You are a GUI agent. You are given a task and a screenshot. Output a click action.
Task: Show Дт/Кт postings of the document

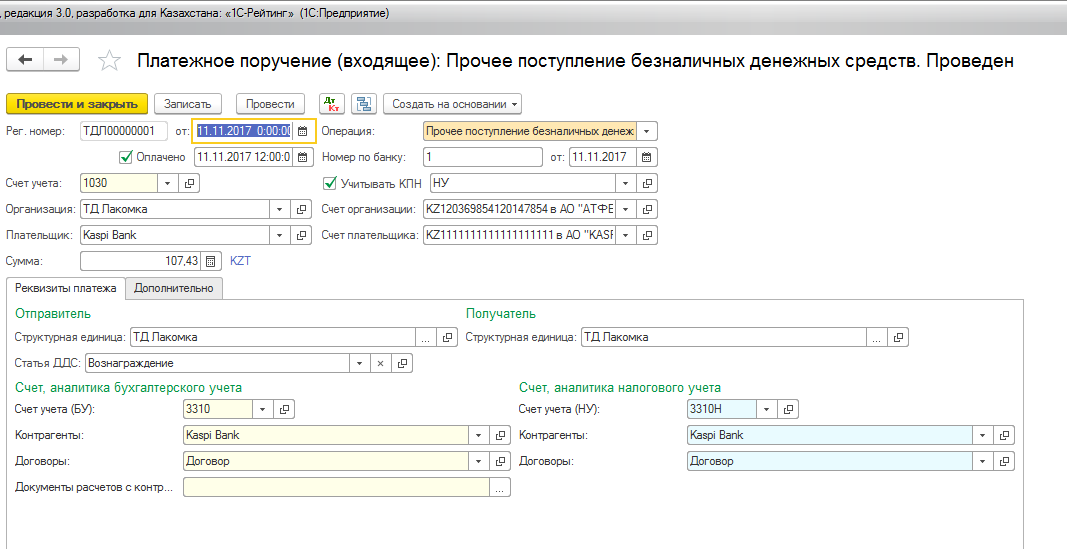[x=333, y=104]
